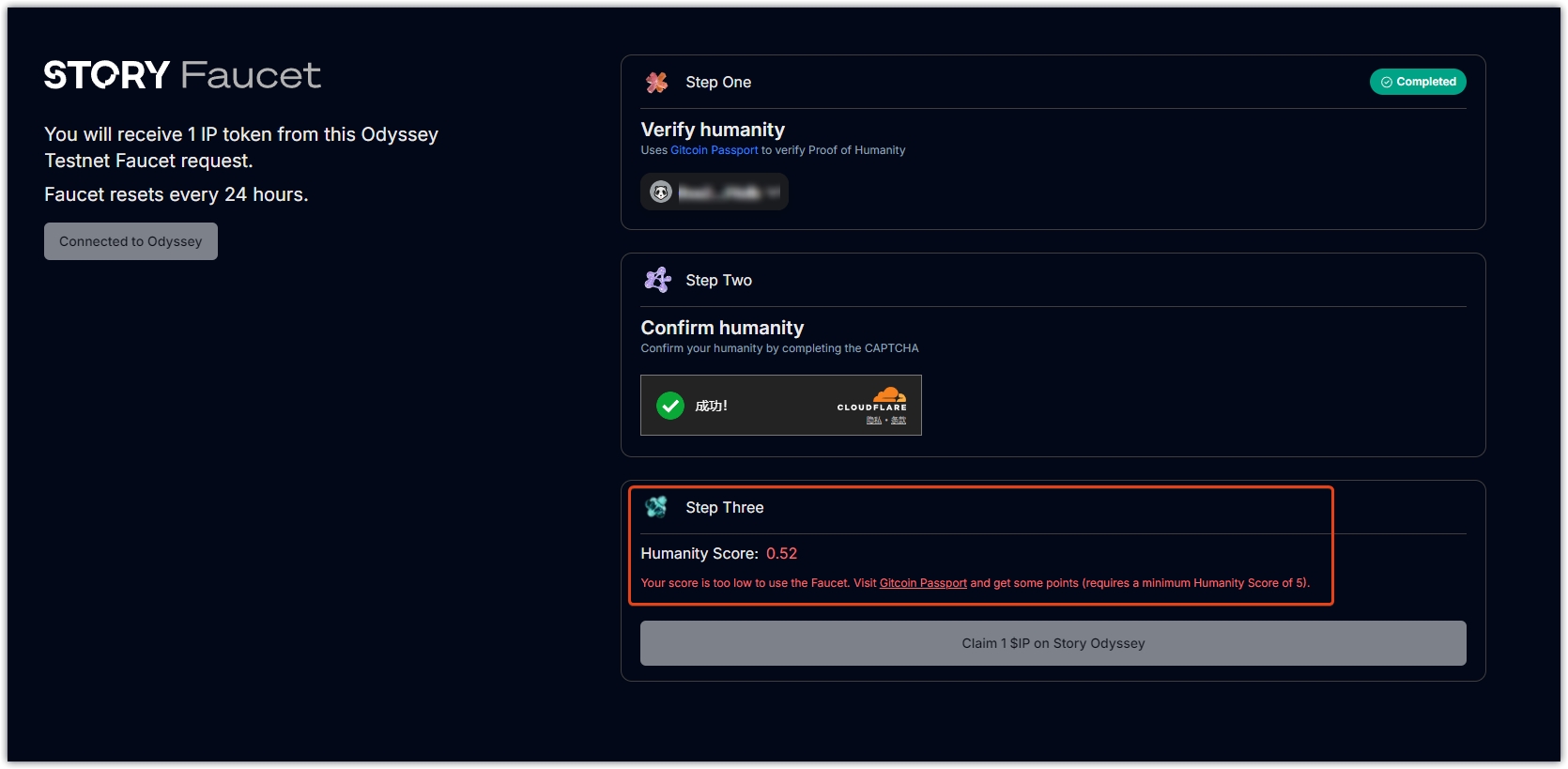
Task: Click the Connected to Odyssey button
Action: [131, 241]
